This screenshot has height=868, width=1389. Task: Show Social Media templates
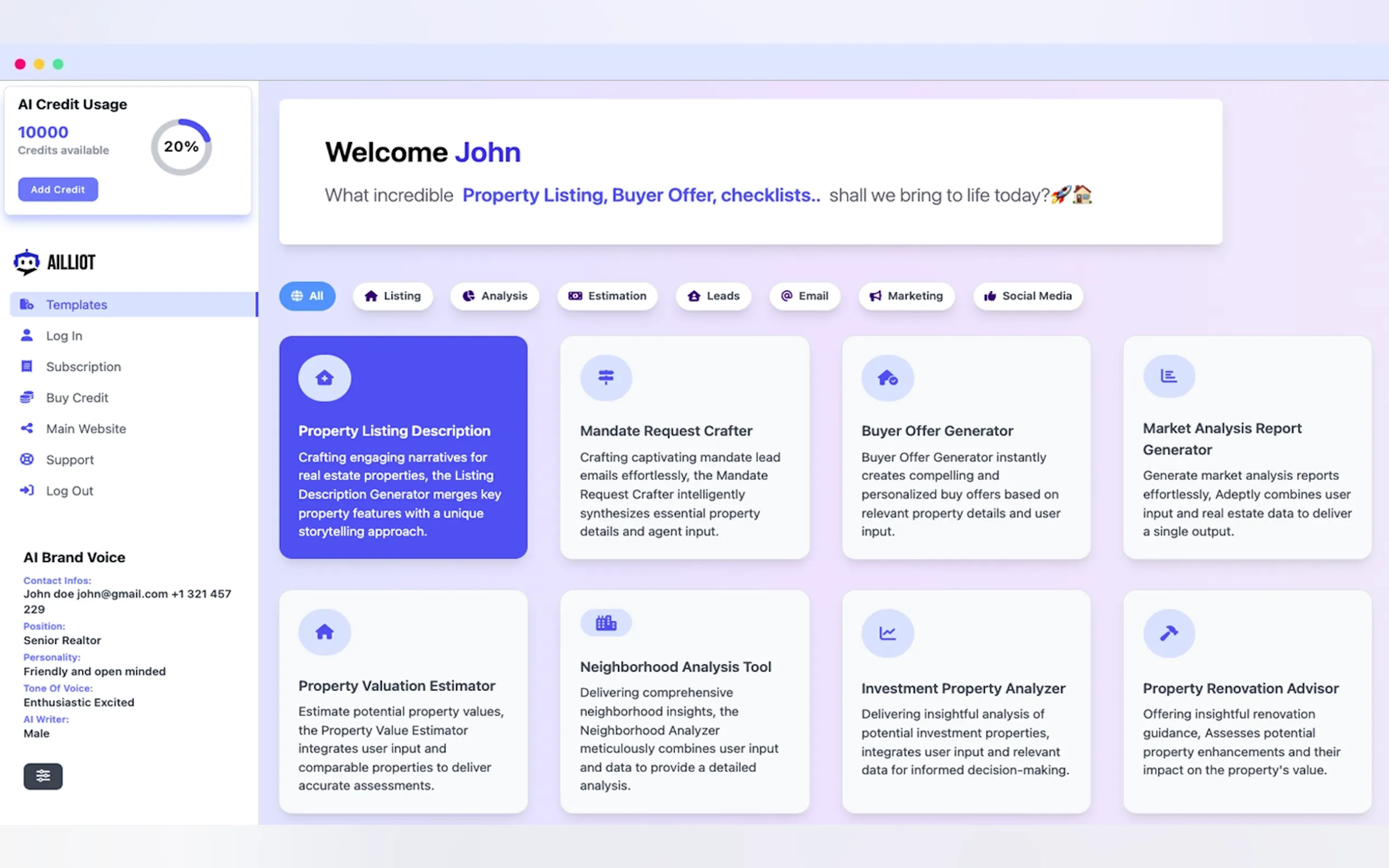coord(1028,296)
